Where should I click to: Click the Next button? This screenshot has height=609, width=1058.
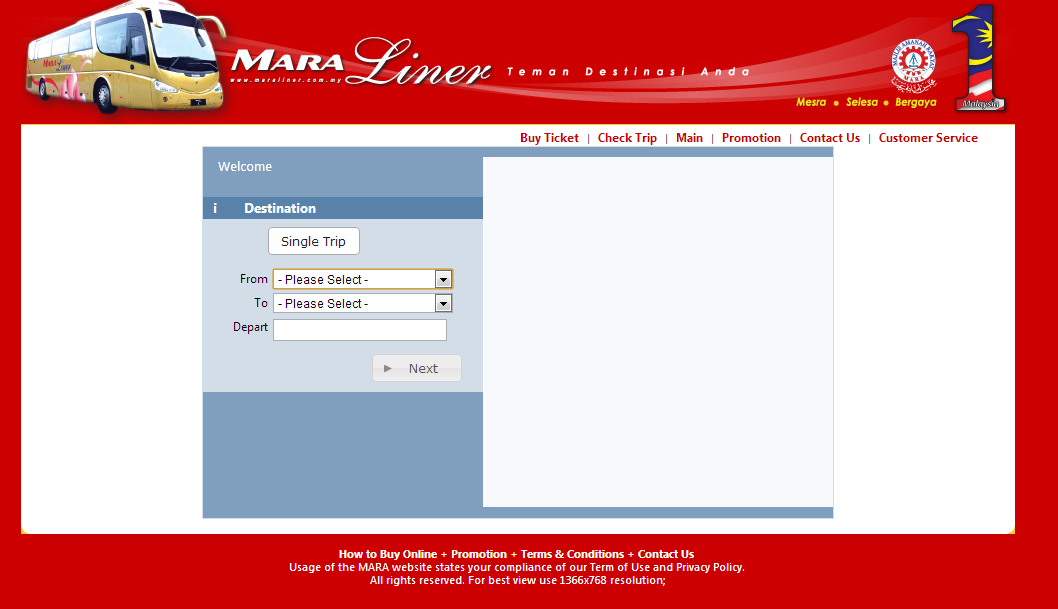point(417,368)
